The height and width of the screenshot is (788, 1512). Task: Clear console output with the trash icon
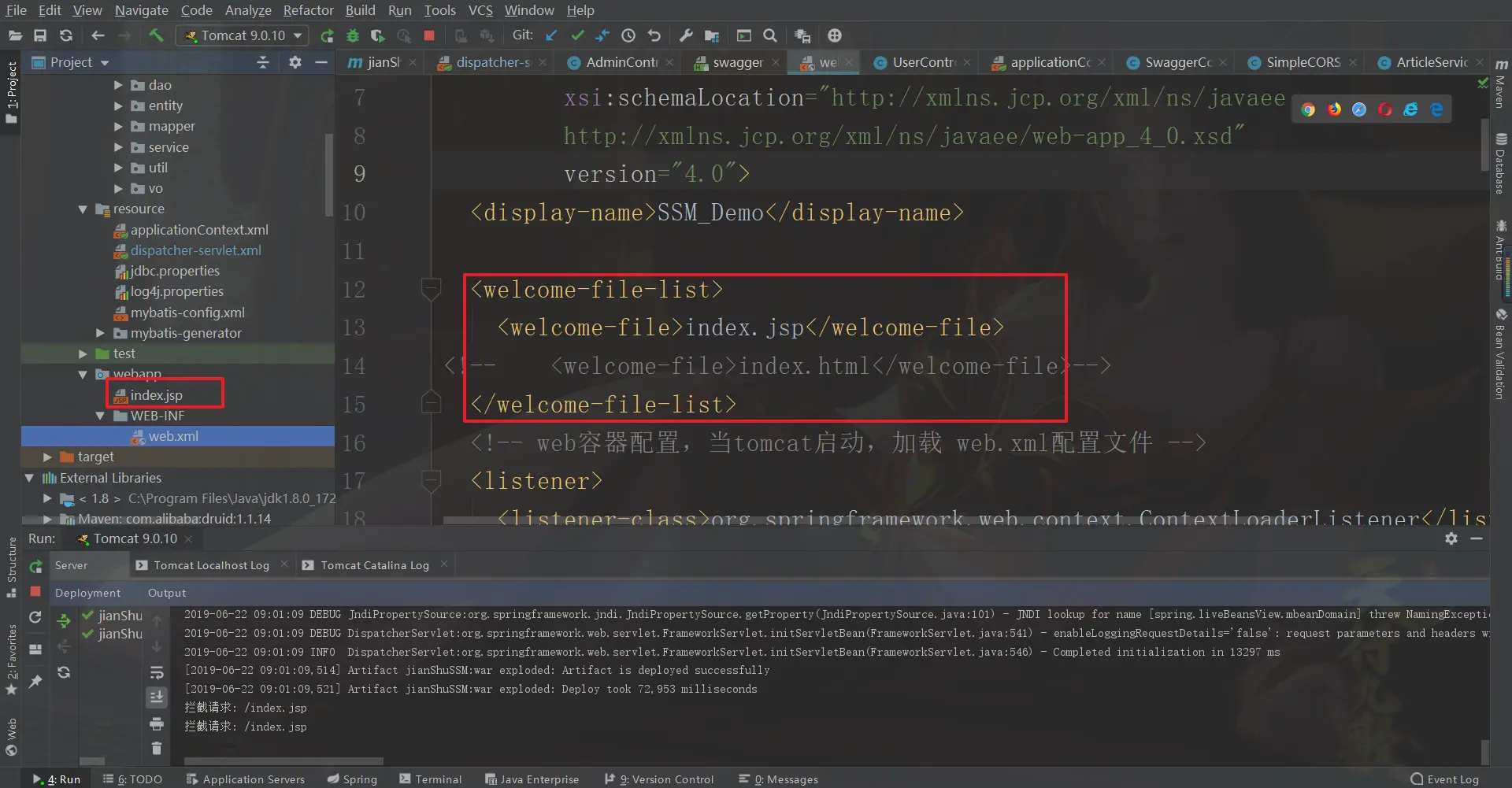point(157,748)
